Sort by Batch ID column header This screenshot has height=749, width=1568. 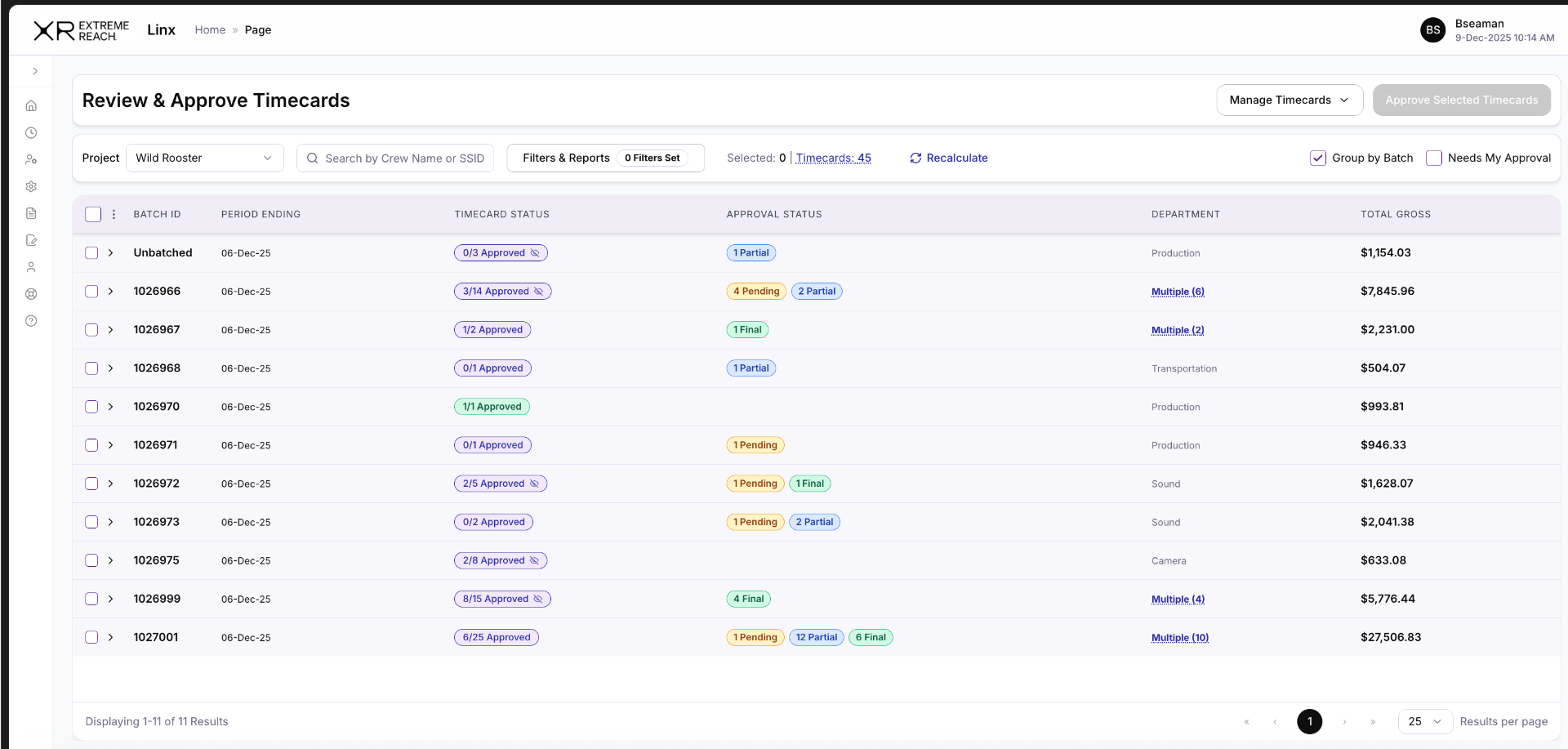[157, 214]
